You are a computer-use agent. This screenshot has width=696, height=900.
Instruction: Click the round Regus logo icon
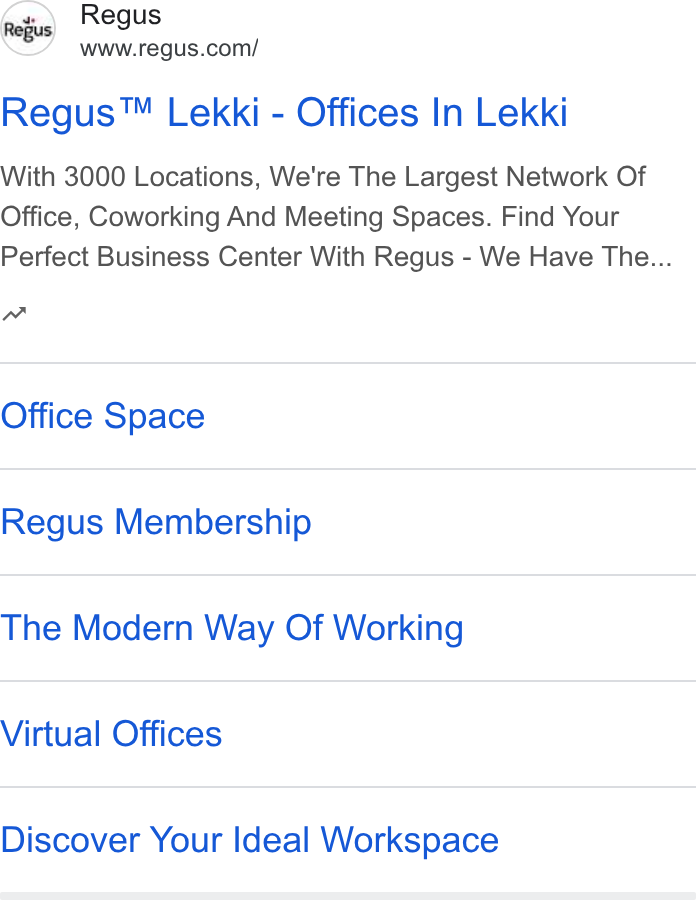28,28
